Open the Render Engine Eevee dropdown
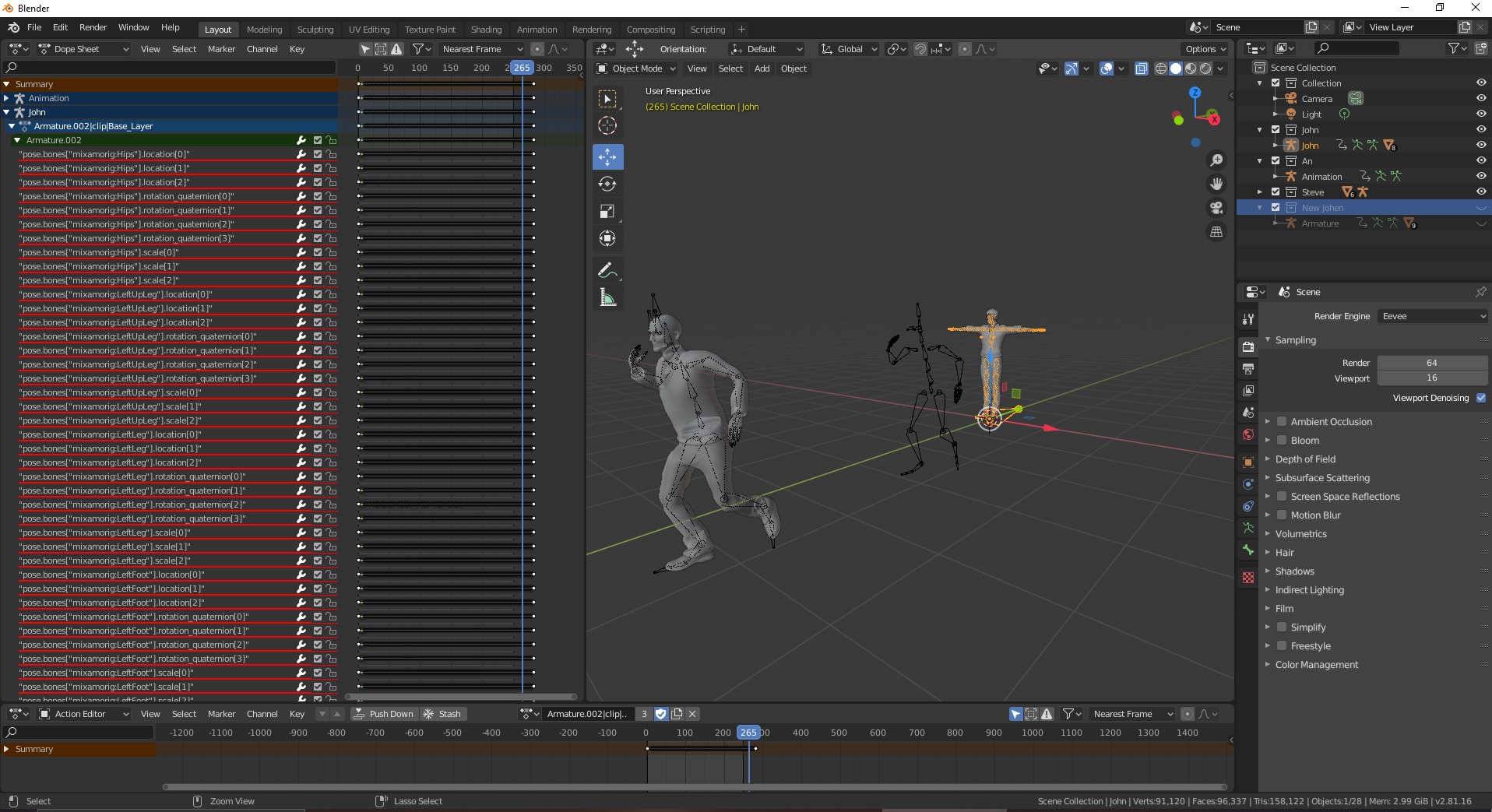The width and height of the screenshot is (1492, 812). (x=1433, y=316)
